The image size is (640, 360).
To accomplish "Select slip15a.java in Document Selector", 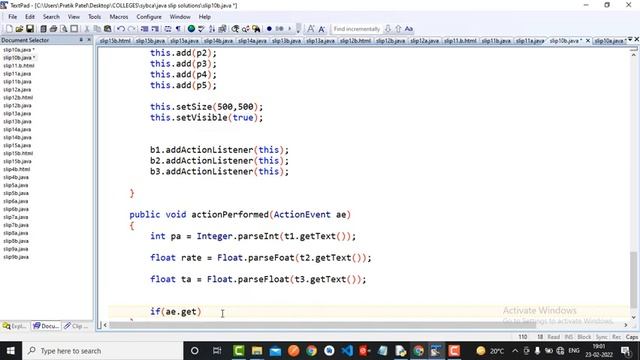I will [x=17, y=145].
